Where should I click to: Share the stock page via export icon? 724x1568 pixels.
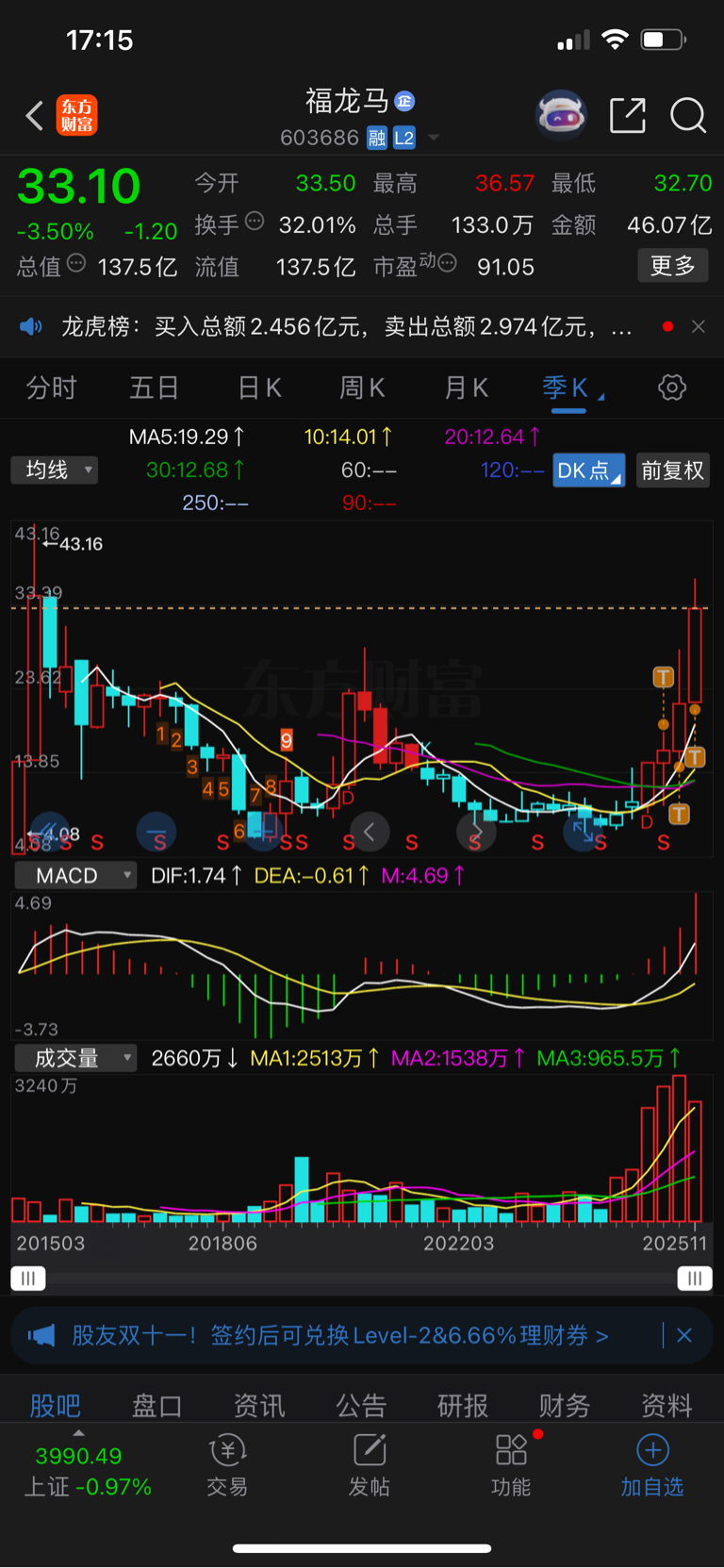[x=628, y=116]
